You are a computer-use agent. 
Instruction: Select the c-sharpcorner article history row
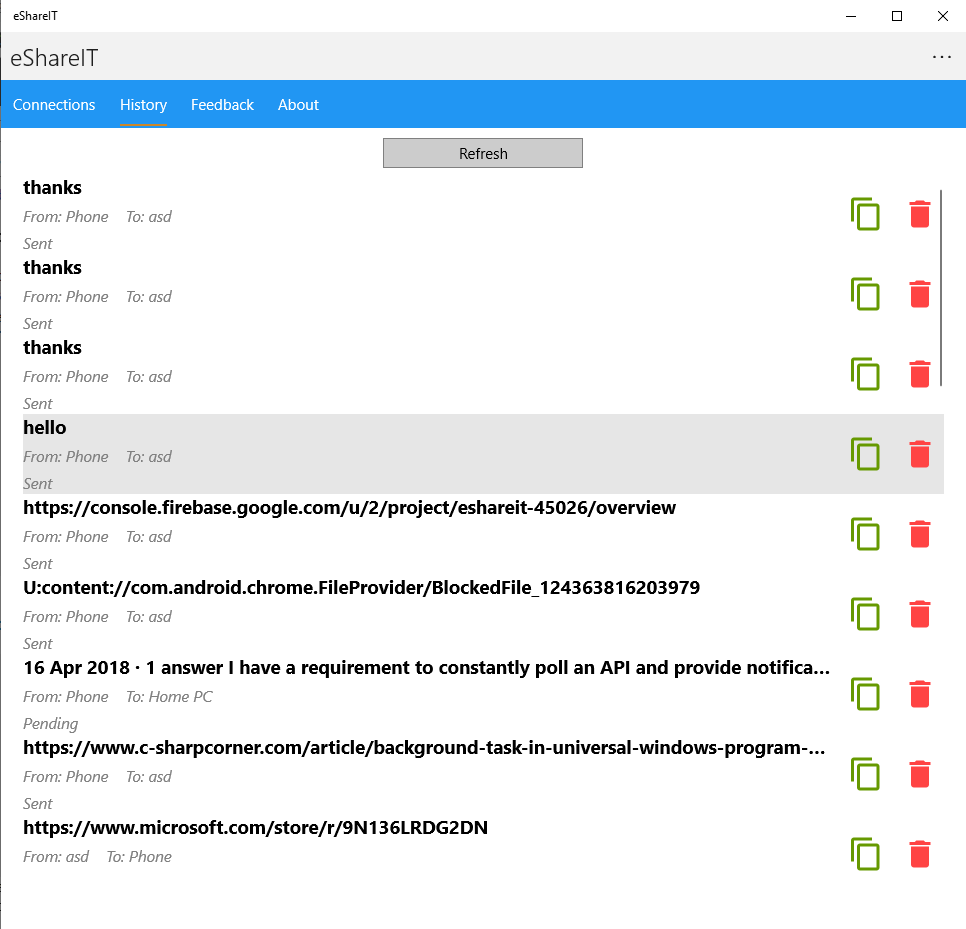[400, 775]
